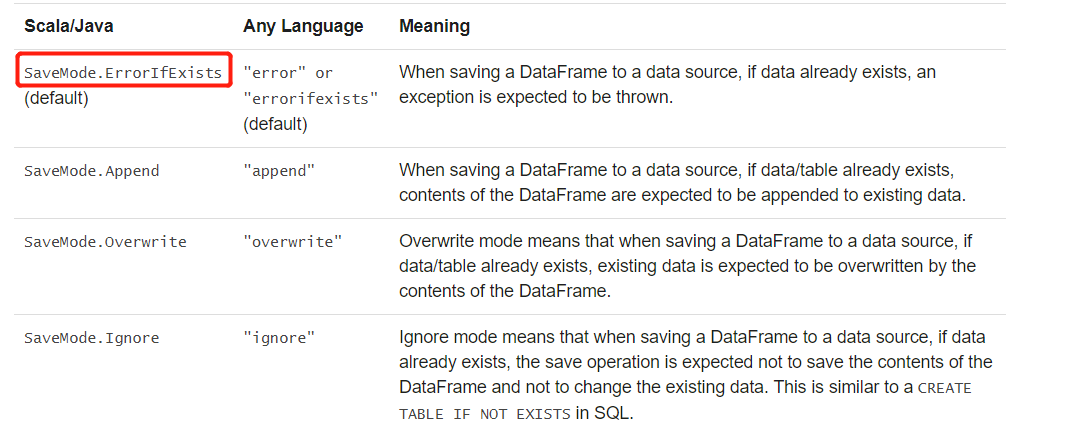
Task: Click the "Scala/Java" column header
Action: (69, 27)
